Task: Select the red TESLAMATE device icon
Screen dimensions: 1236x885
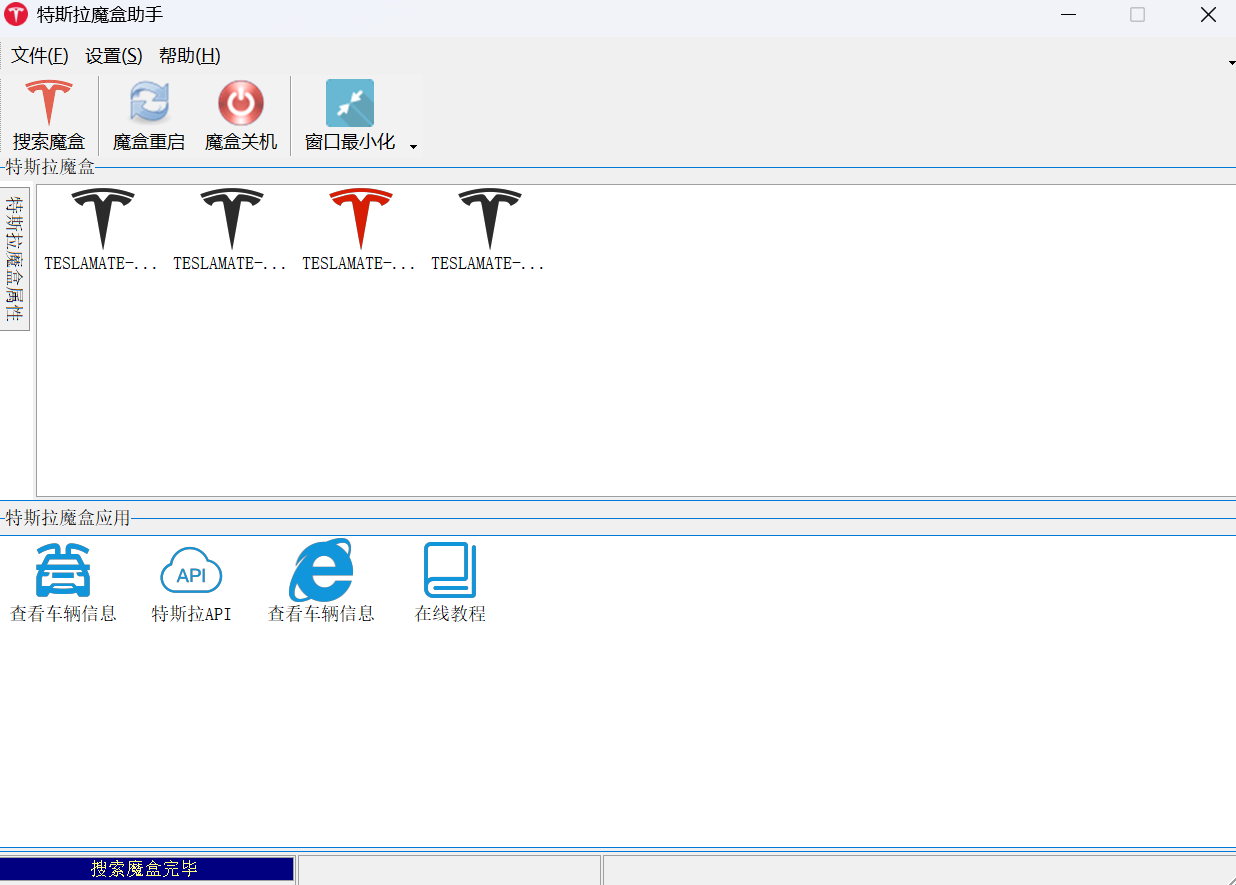Action: click(360, 220)
